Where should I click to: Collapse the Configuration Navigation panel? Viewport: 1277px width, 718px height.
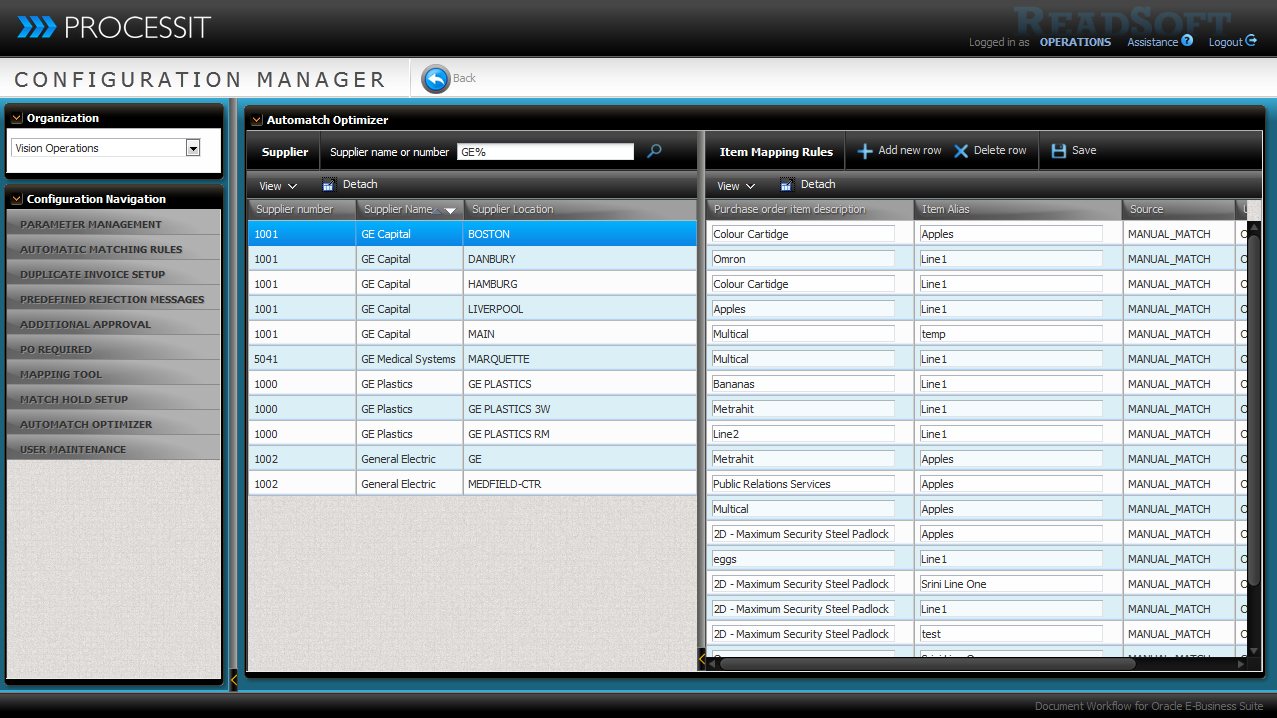(17, 199)
